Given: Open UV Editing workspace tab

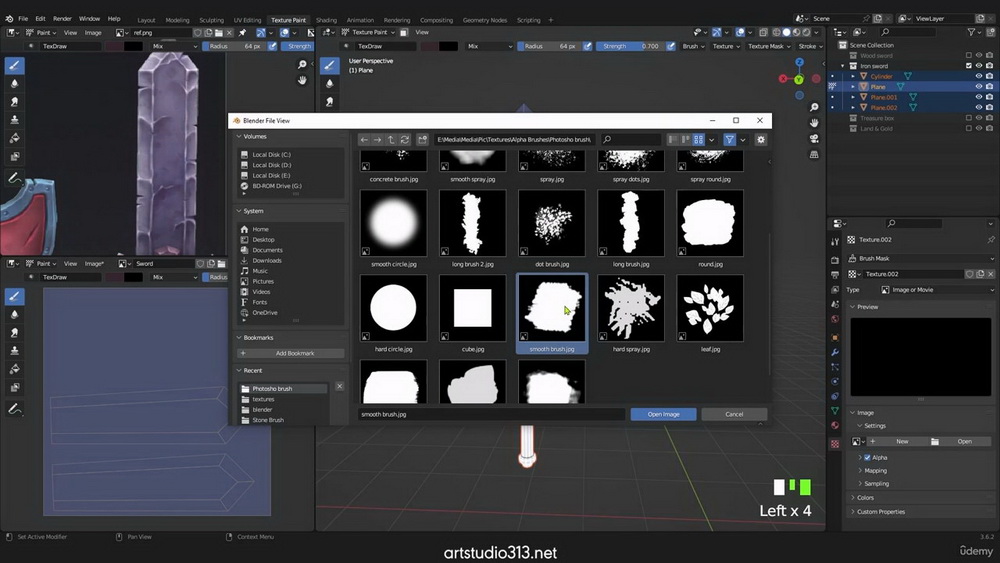Looking at the screenshot, I should pyautogui.click(x=247, y=20).
